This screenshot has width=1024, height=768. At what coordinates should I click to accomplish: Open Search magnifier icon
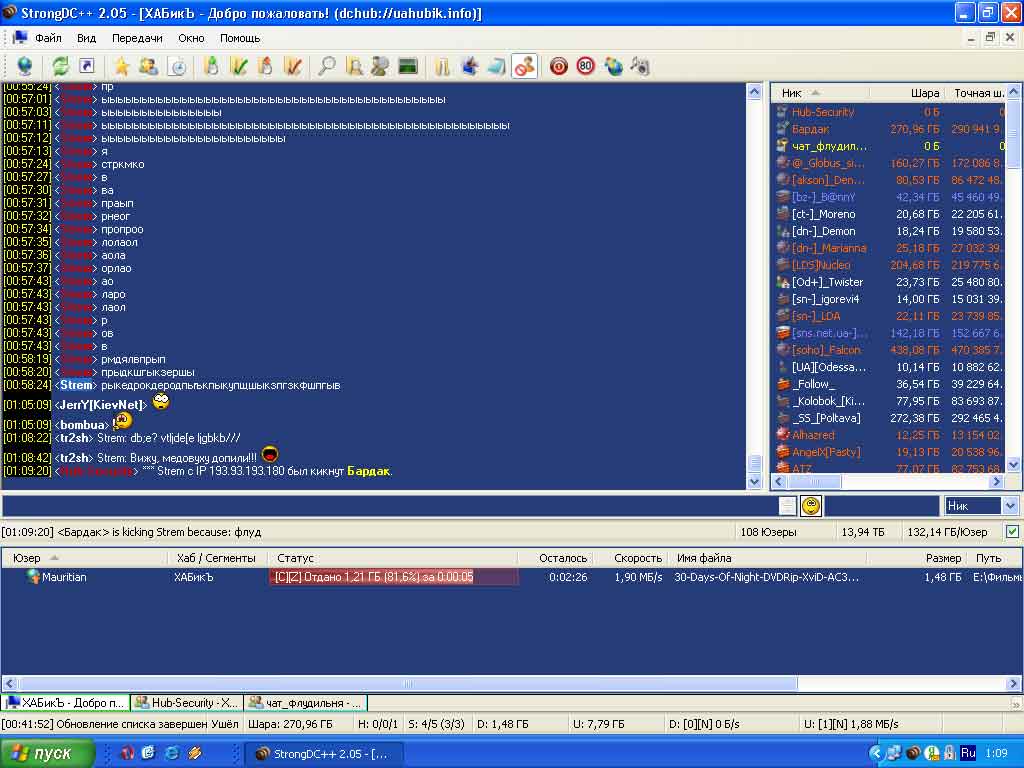[327, 66]
